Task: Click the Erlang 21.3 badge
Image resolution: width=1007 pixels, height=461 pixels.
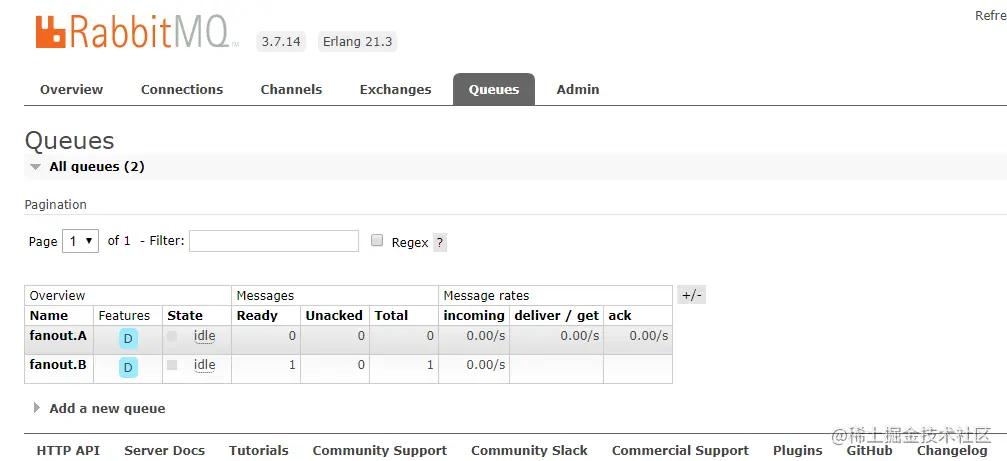Action: tap(358, 42)
